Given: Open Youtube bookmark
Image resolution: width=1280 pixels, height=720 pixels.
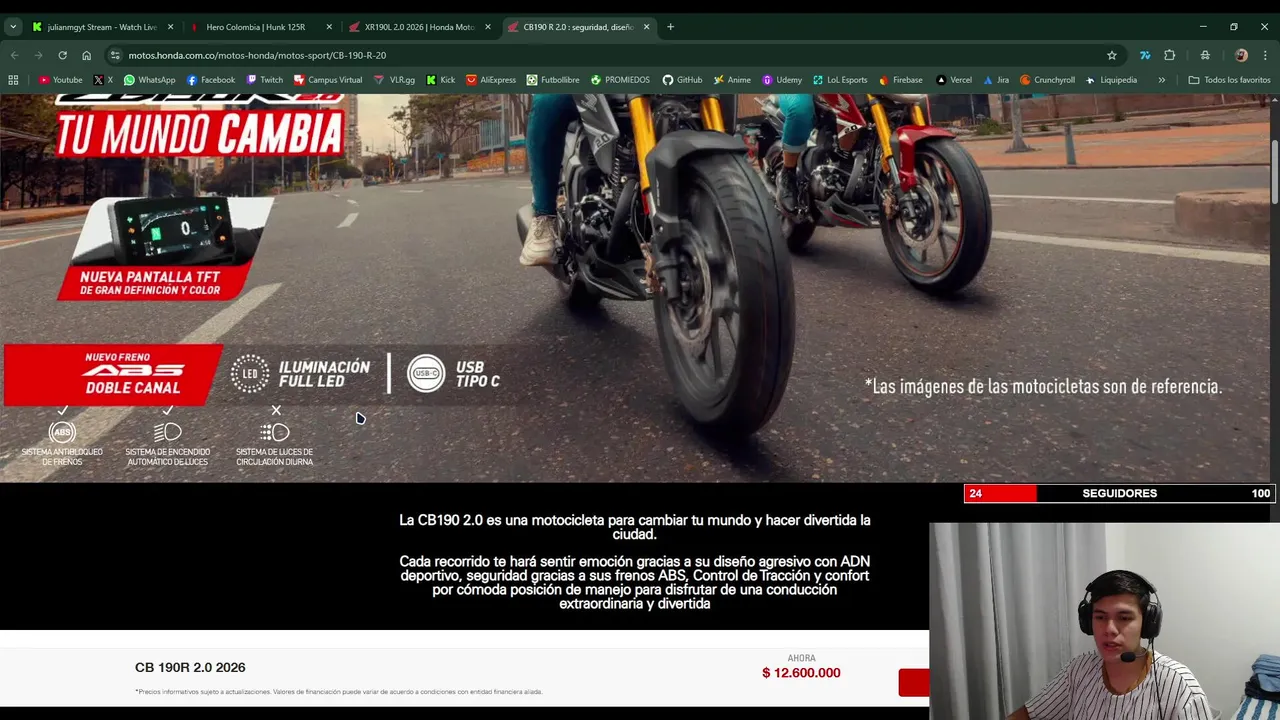Looking at the screenshot, I should coord(61,80).
